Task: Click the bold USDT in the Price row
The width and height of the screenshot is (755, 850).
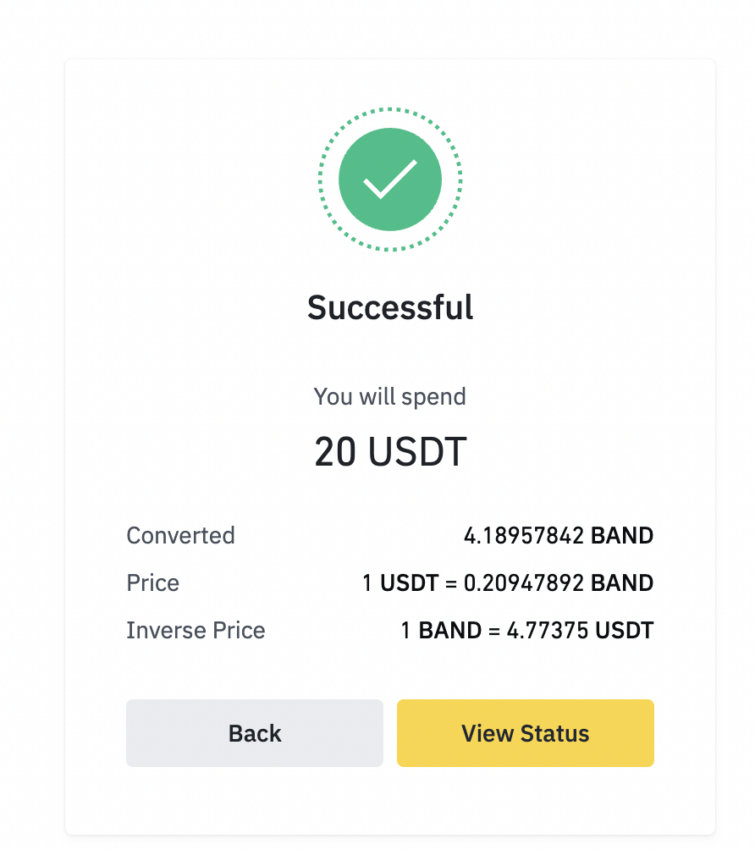Action: pos(407,583)
